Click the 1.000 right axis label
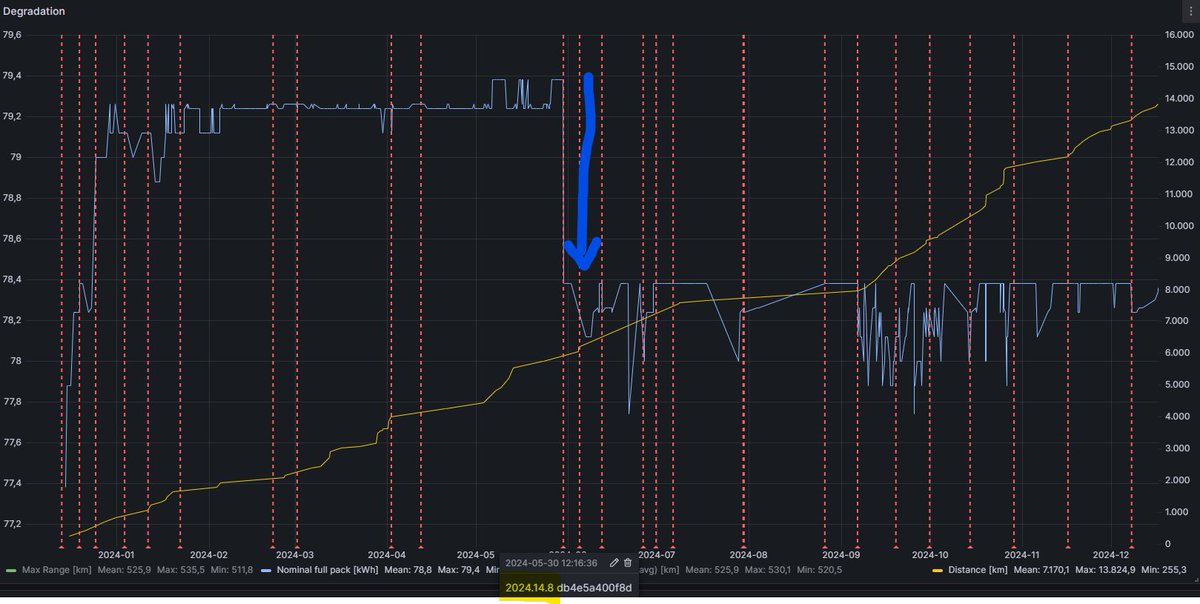 pos(1176,512)
